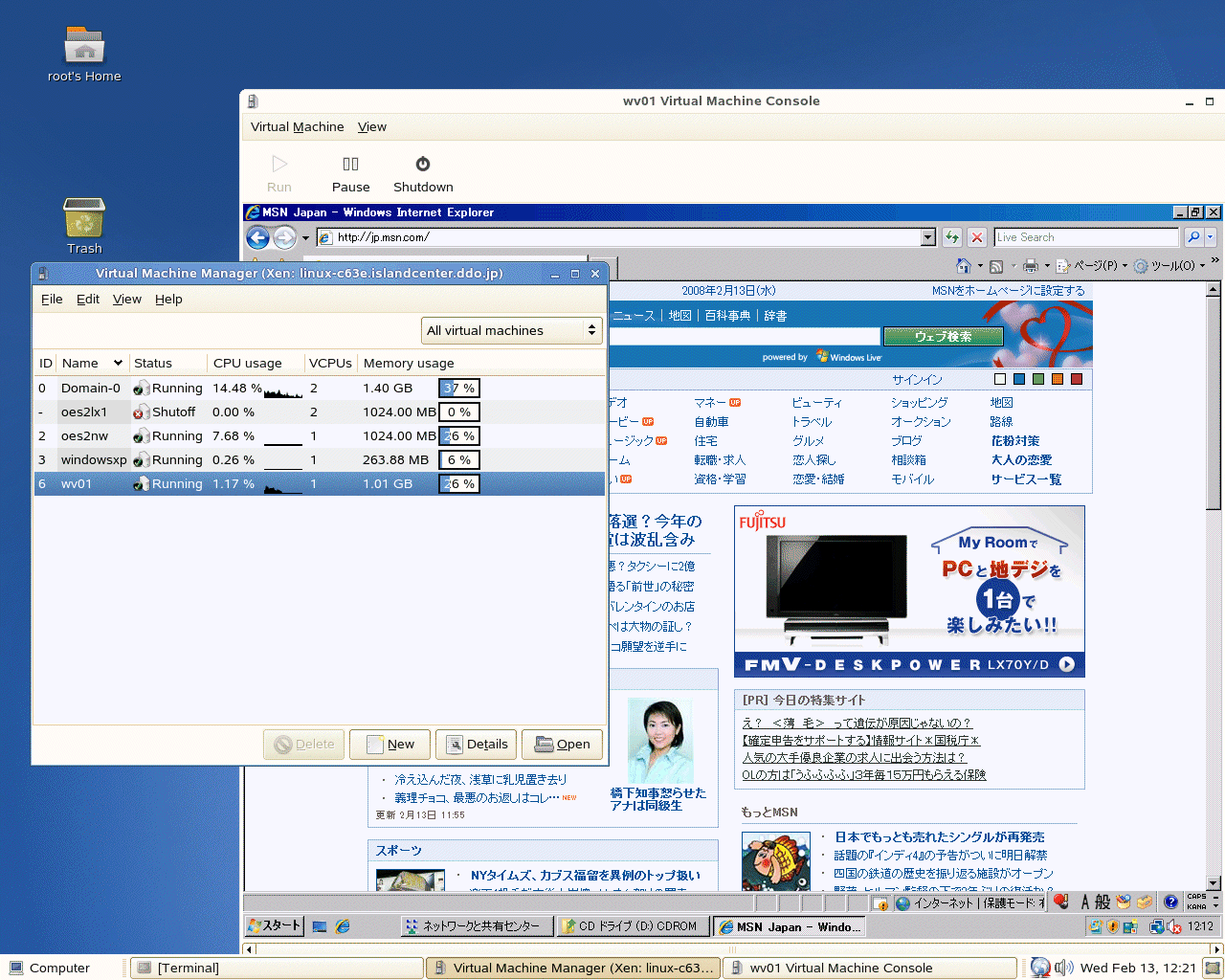Click the Windows スタート button
This screenshot has height=980, width=1225.
pyautogui.click(x=275, y=926)
